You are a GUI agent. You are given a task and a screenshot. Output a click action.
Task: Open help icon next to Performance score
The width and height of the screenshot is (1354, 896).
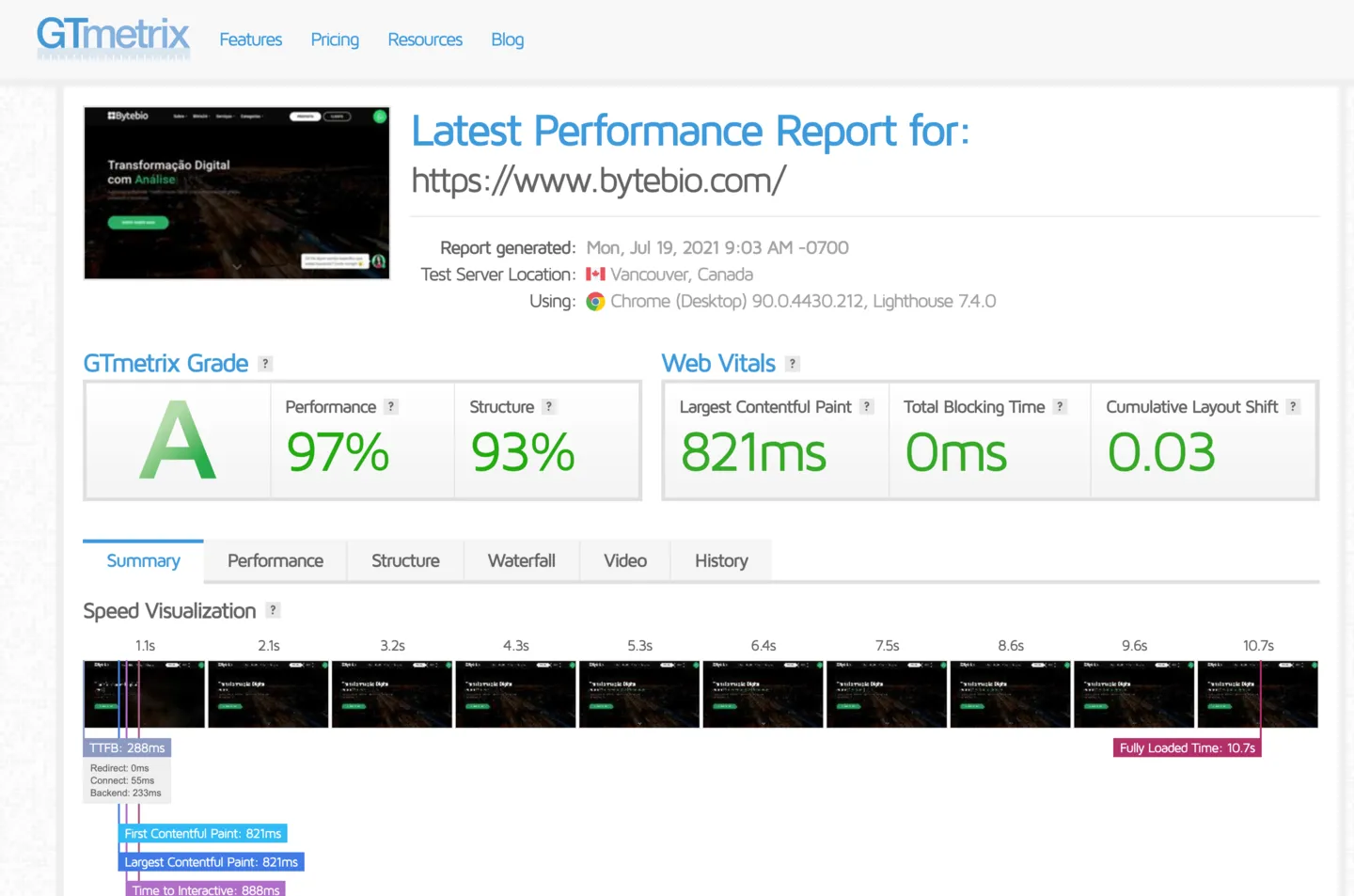(x=391, y=407)
